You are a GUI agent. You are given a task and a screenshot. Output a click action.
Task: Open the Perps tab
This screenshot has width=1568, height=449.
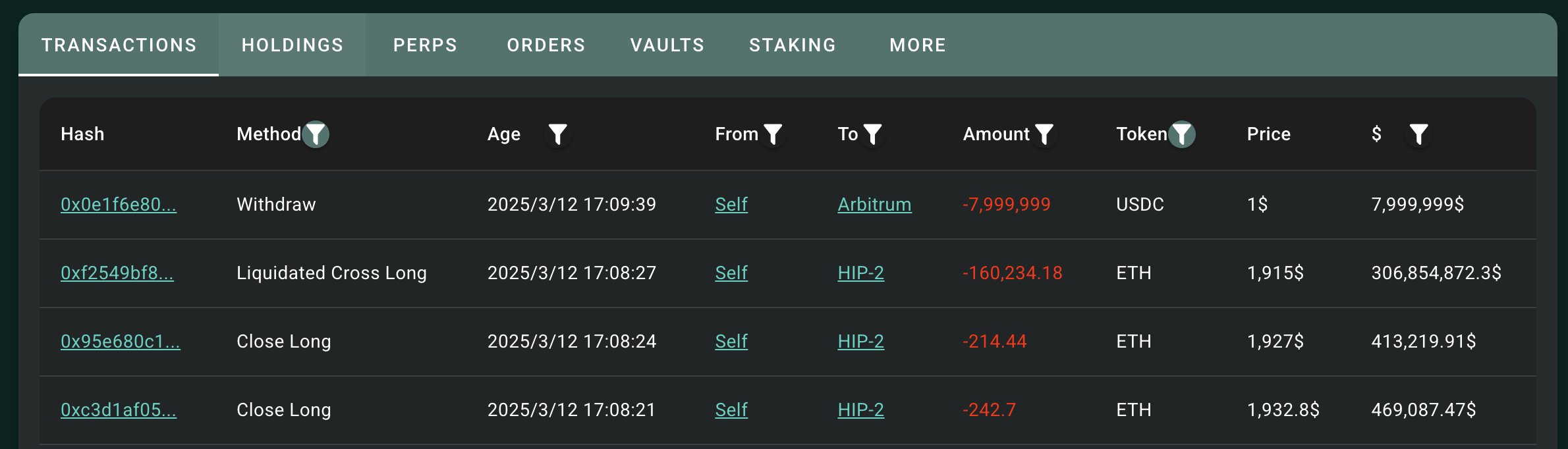[x=425, y=45]
